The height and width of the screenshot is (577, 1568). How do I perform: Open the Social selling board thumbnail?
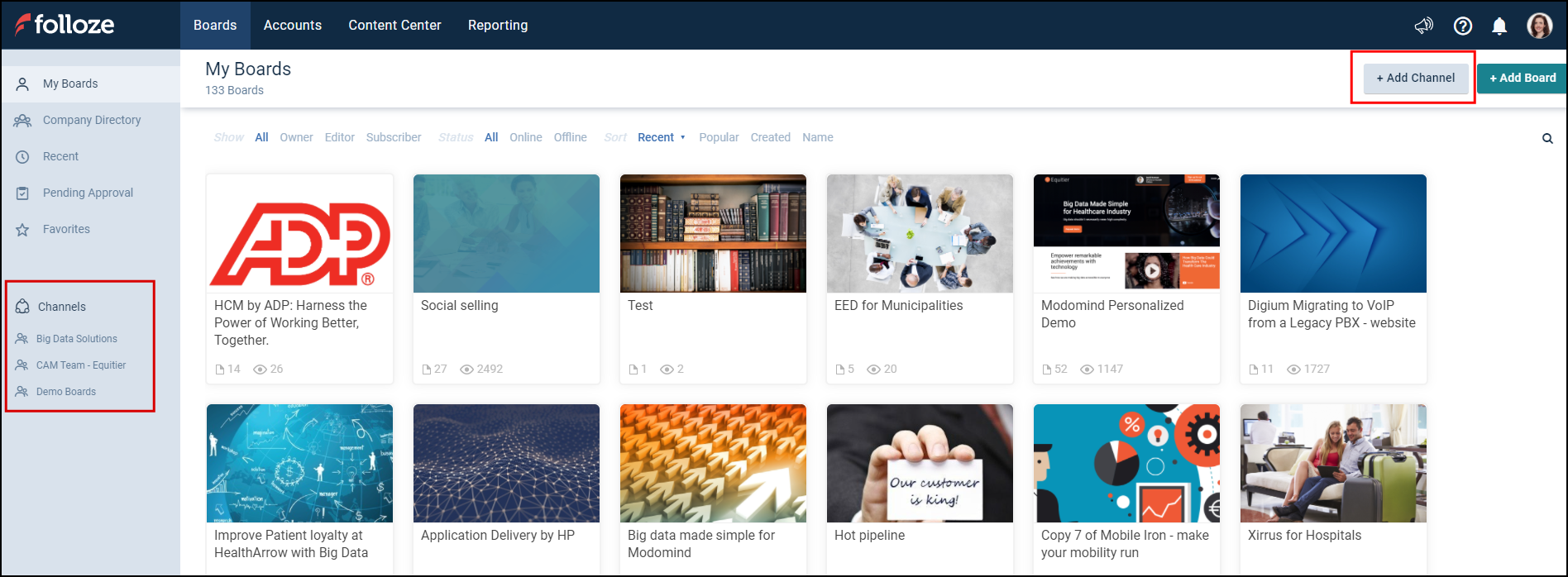coord(506,233)
